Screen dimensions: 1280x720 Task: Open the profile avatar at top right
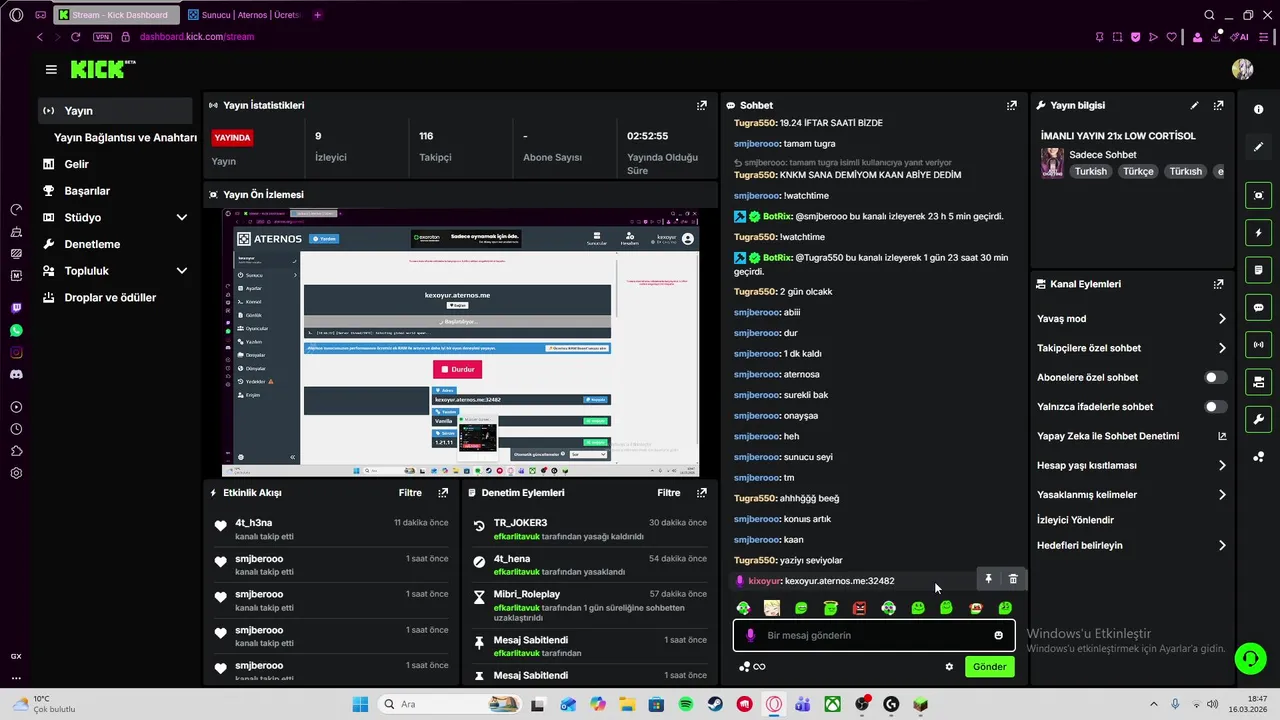click(x=1243, y=69)
